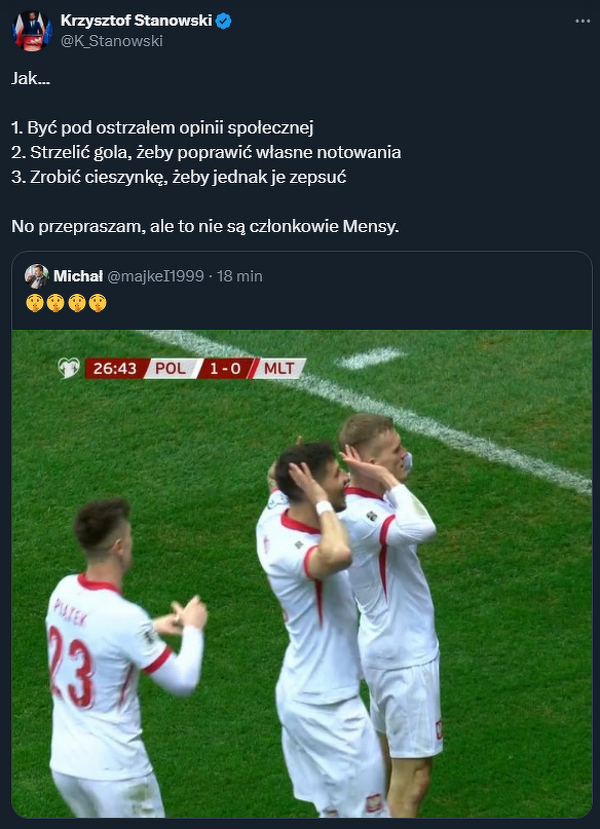600x829 pixels.
Task: Open the Krzysztof Stanowski display name link
Action: click(x=136, y=21)
